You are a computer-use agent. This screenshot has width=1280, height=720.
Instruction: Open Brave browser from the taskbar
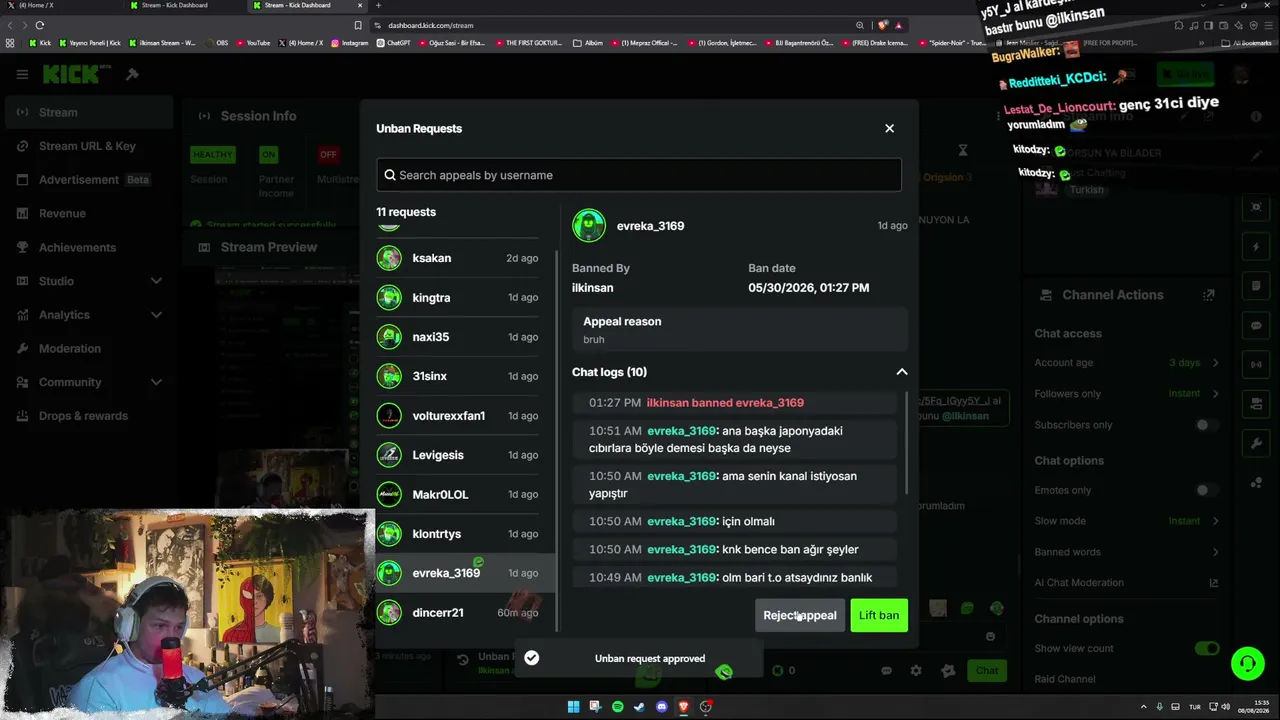click(x=683, y=707)
